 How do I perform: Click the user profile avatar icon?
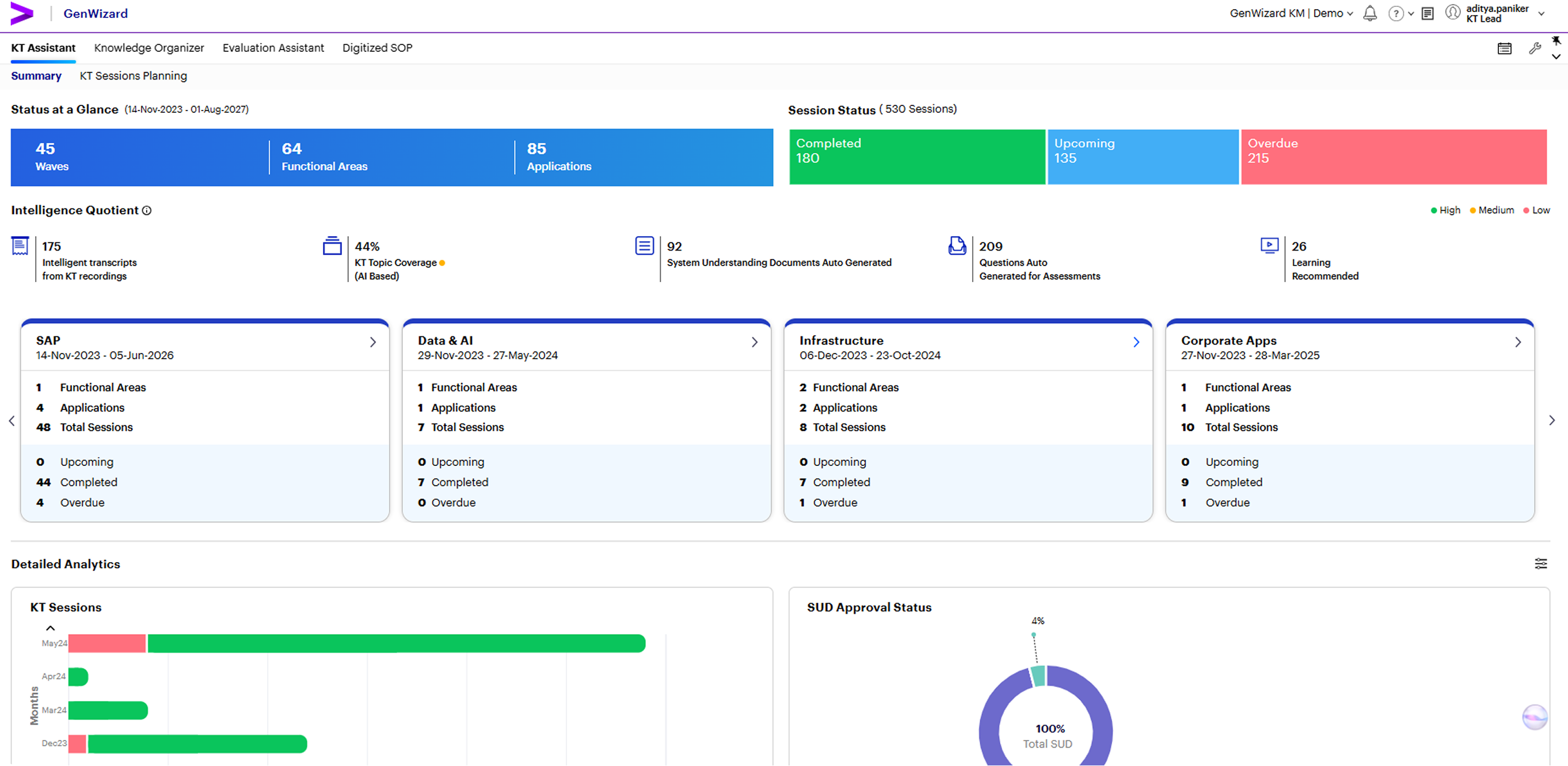point(1453,12)
